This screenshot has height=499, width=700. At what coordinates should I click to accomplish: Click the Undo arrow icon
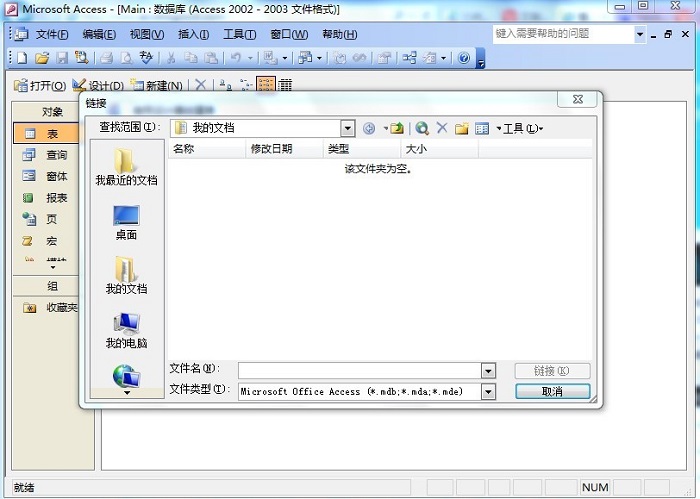click(236, 58)
